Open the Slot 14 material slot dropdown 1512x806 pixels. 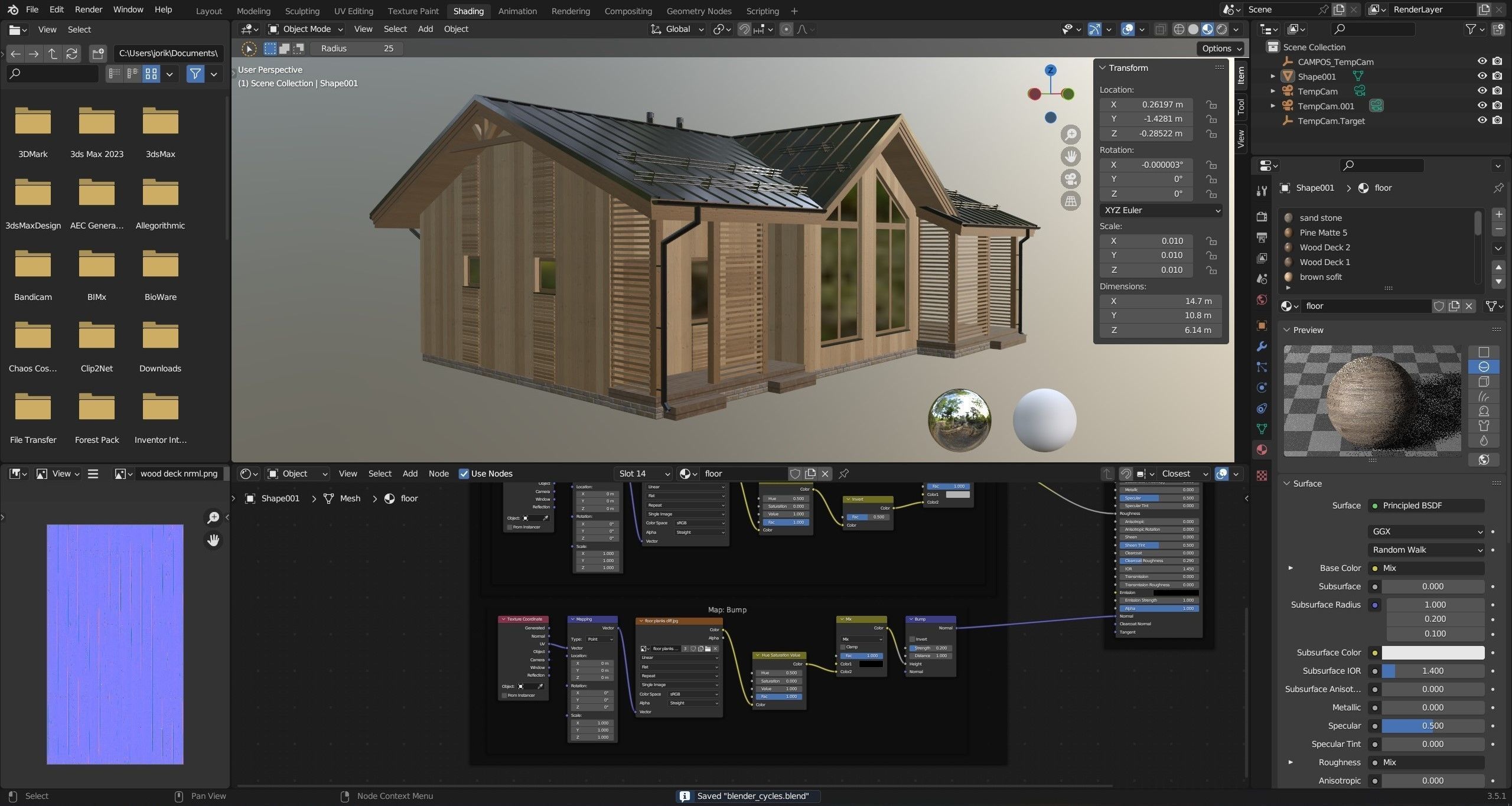pos(643,474)
